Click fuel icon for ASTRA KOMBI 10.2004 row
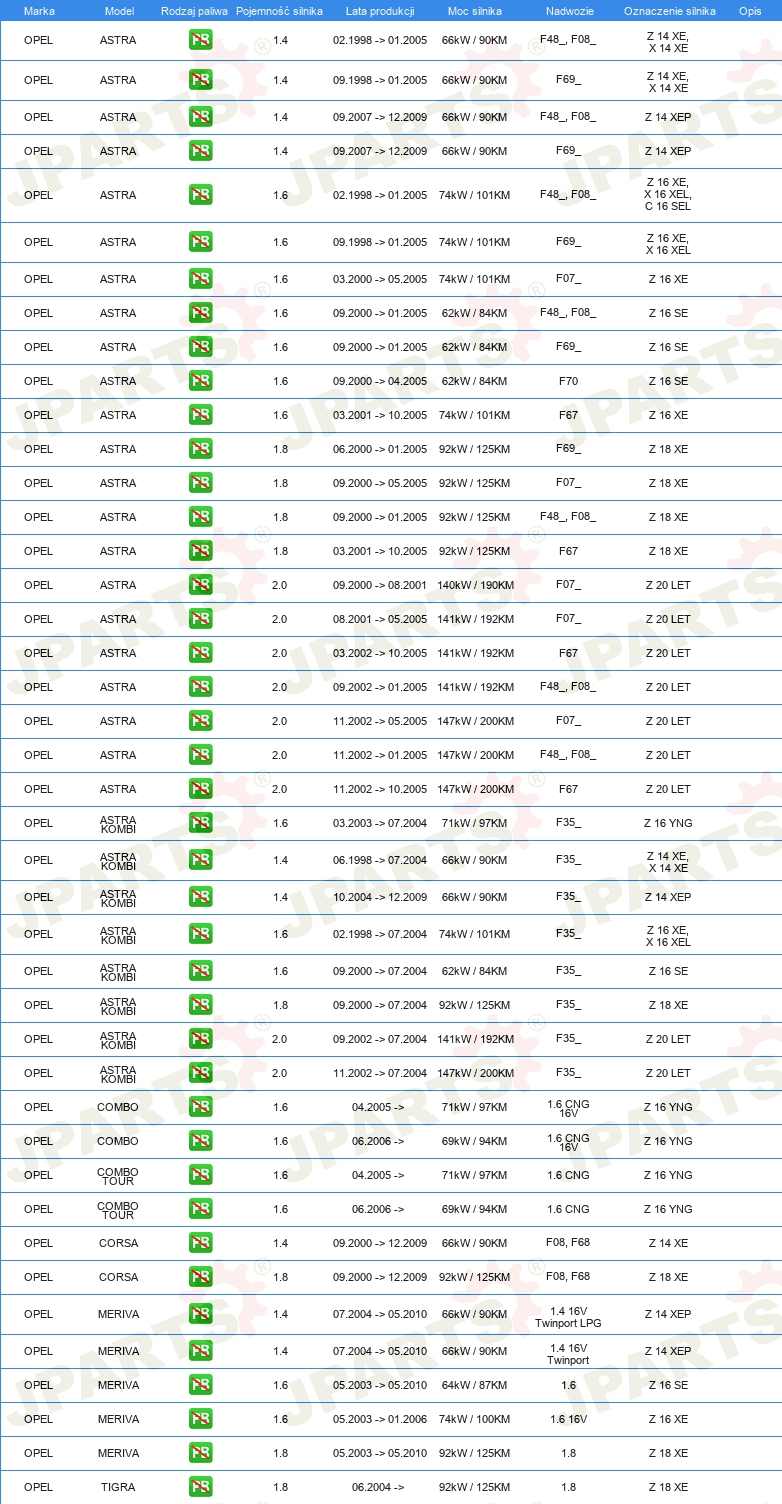Viewport: 782px width, 1504px height. point(200,897)
